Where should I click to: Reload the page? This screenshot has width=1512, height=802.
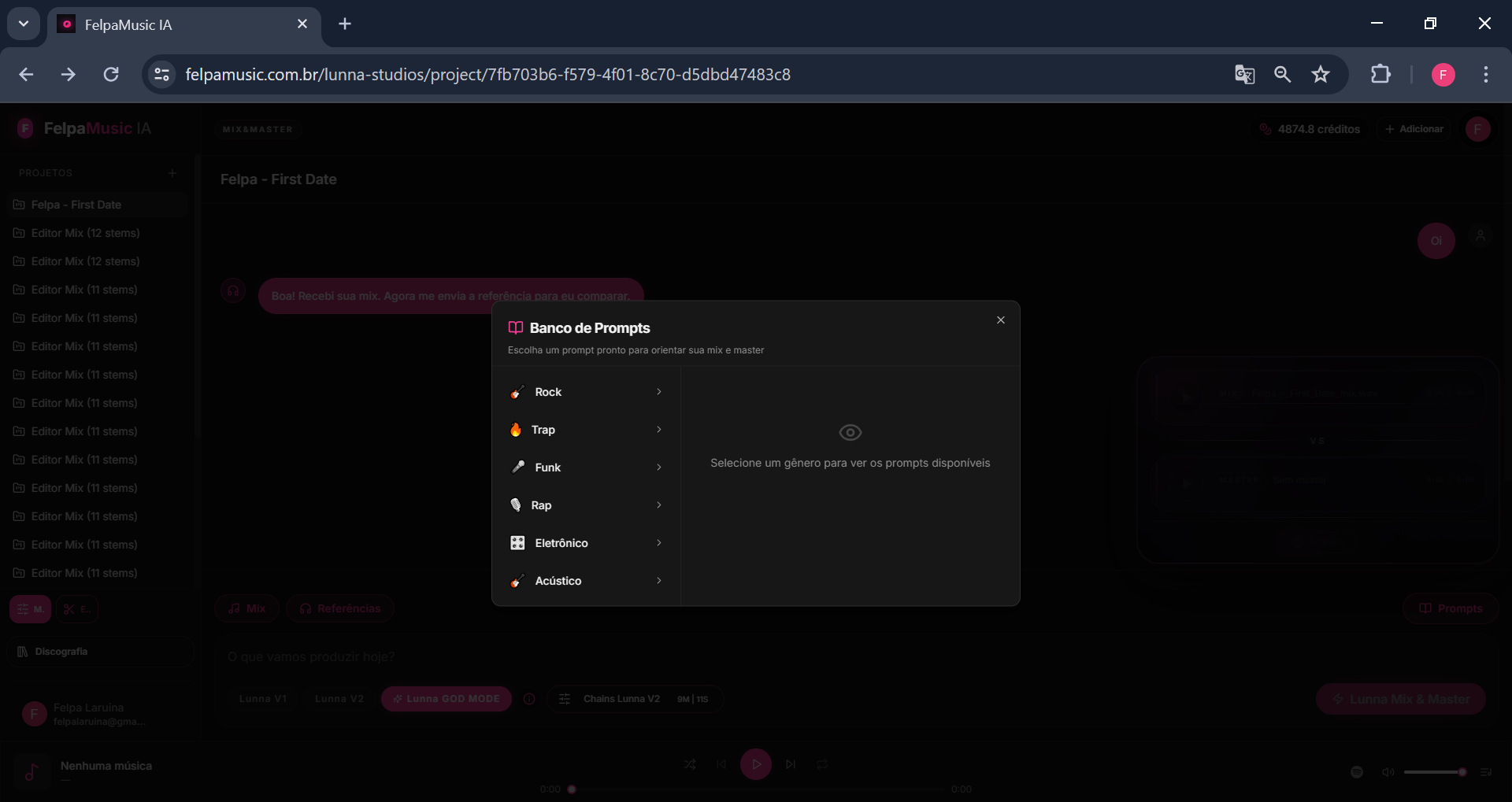point(111,75)
